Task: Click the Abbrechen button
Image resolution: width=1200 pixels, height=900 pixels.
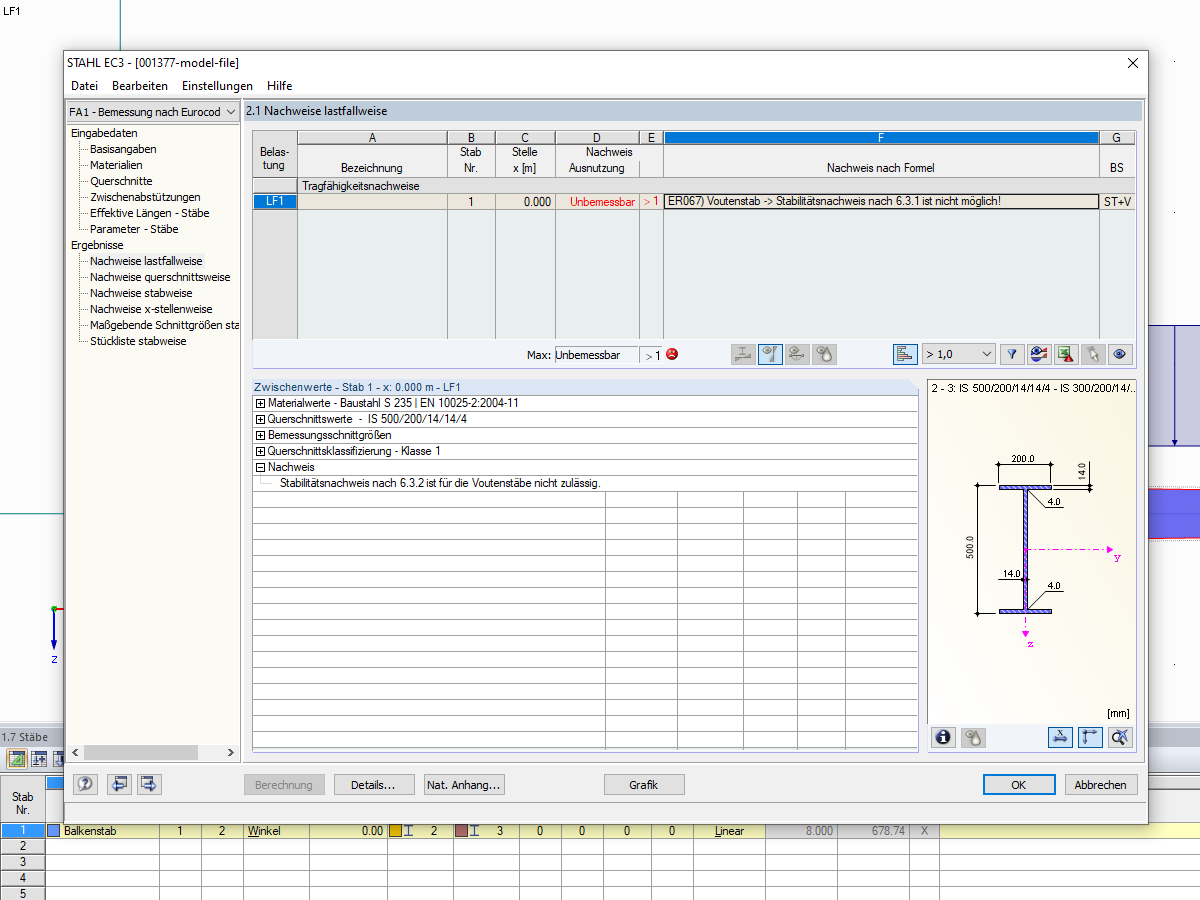Action: [1101, 785]
